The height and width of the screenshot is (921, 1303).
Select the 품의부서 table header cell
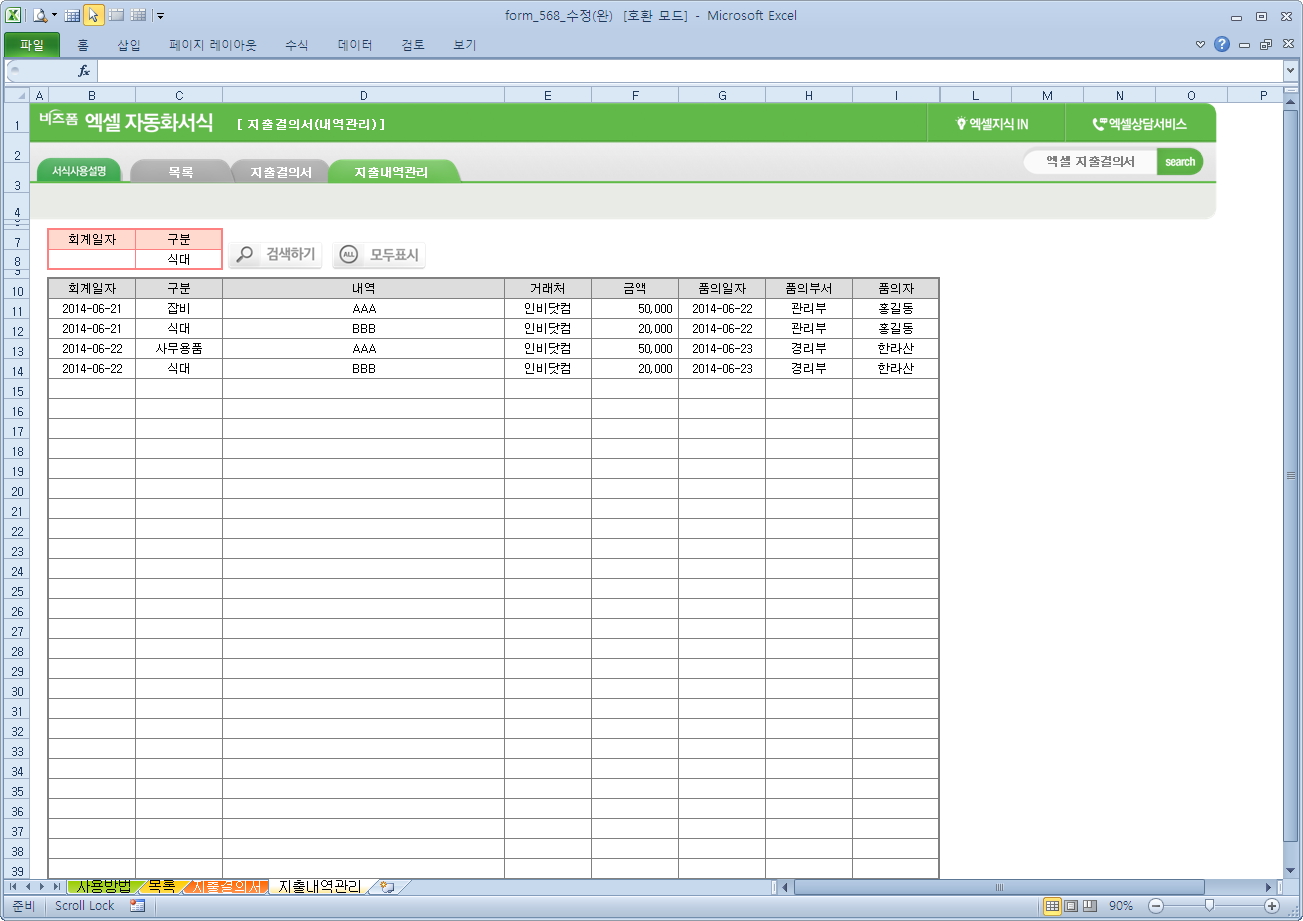pos(809,289)
